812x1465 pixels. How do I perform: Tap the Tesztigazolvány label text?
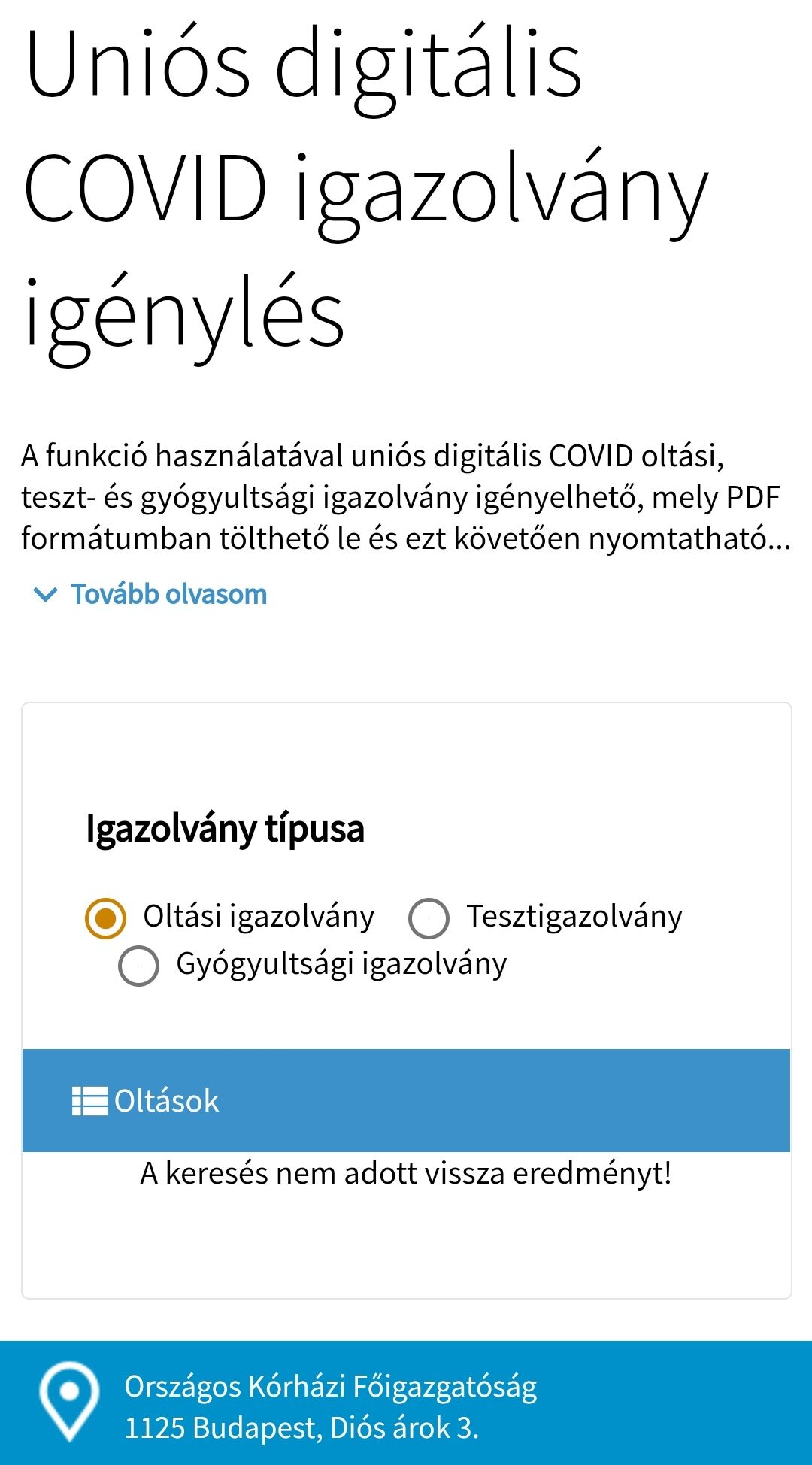coord(574,917)
